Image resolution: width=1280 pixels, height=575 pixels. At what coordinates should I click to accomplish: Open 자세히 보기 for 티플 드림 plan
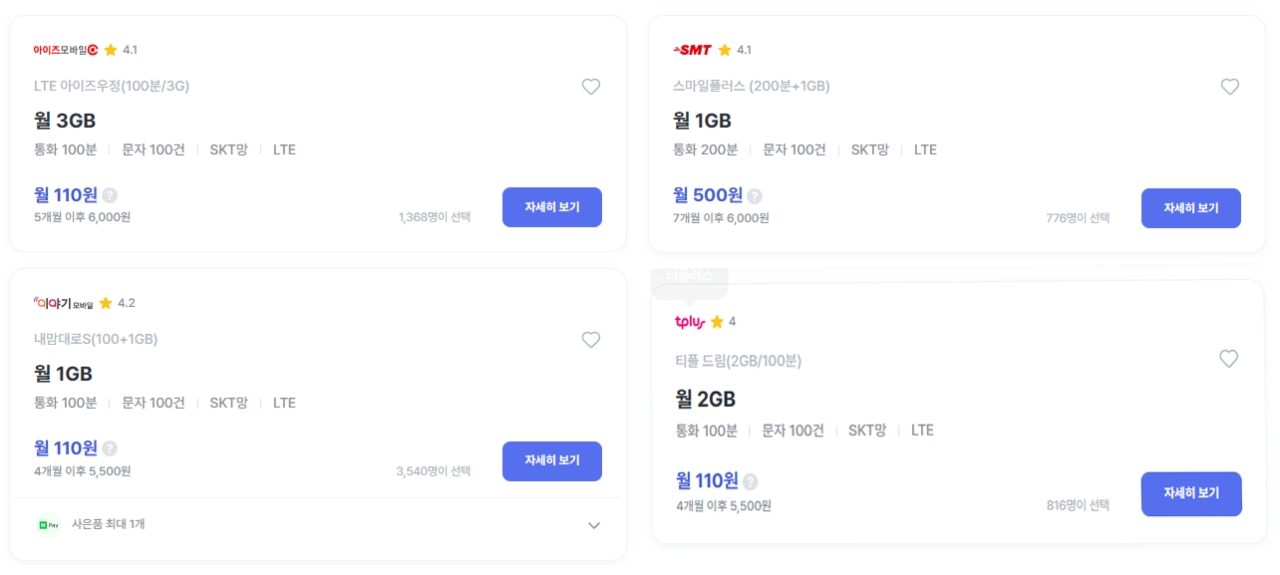[1191, 494]
